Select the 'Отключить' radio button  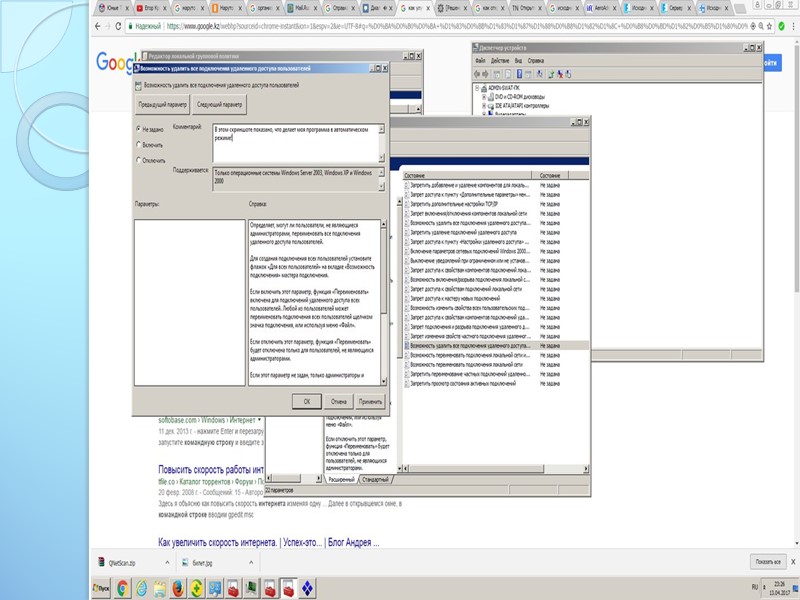click(x=138, y=160)
